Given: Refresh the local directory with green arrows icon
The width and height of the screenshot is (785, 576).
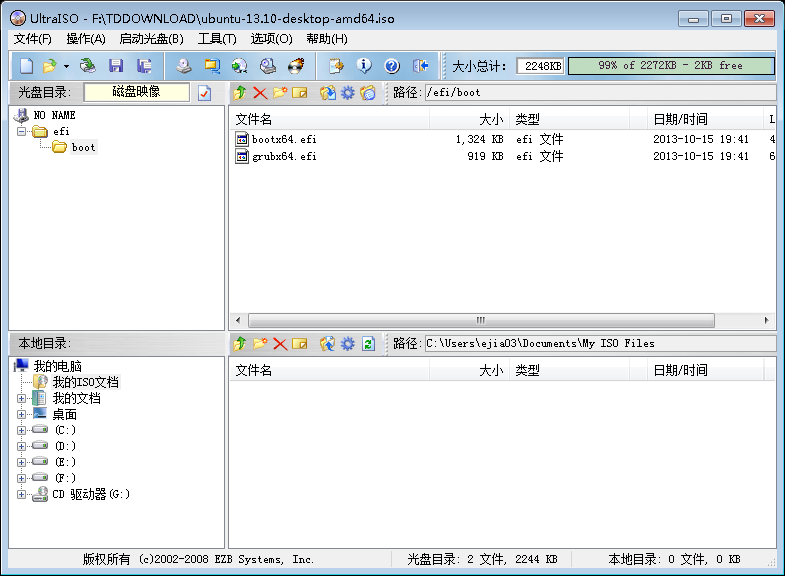Looking at the screenshot, I should 368,343.
